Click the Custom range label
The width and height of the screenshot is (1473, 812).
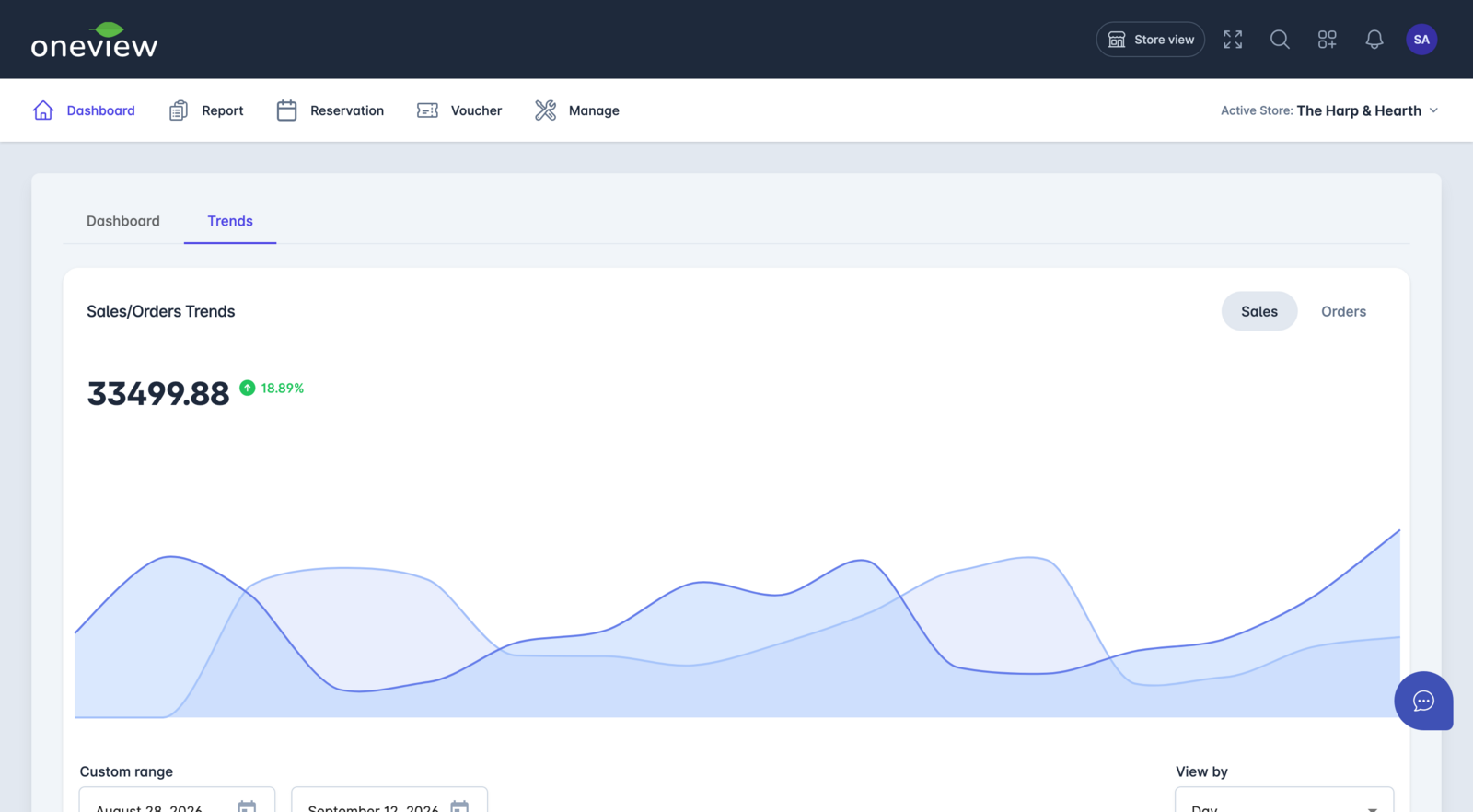point(126,771)
